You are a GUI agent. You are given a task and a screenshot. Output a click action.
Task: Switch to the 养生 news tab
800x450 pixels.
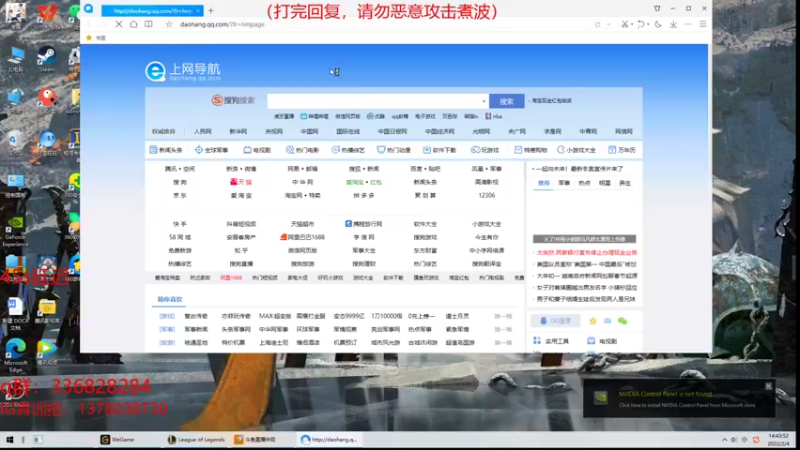click(625, 183)
